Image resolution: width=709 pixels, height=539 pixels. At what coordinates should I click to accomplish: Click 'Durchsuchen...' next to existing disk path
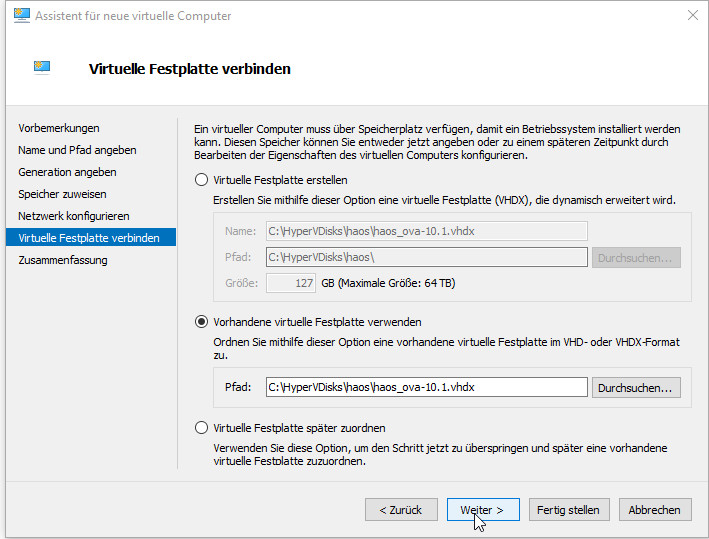pyautogui.click(x=637, y=387)
